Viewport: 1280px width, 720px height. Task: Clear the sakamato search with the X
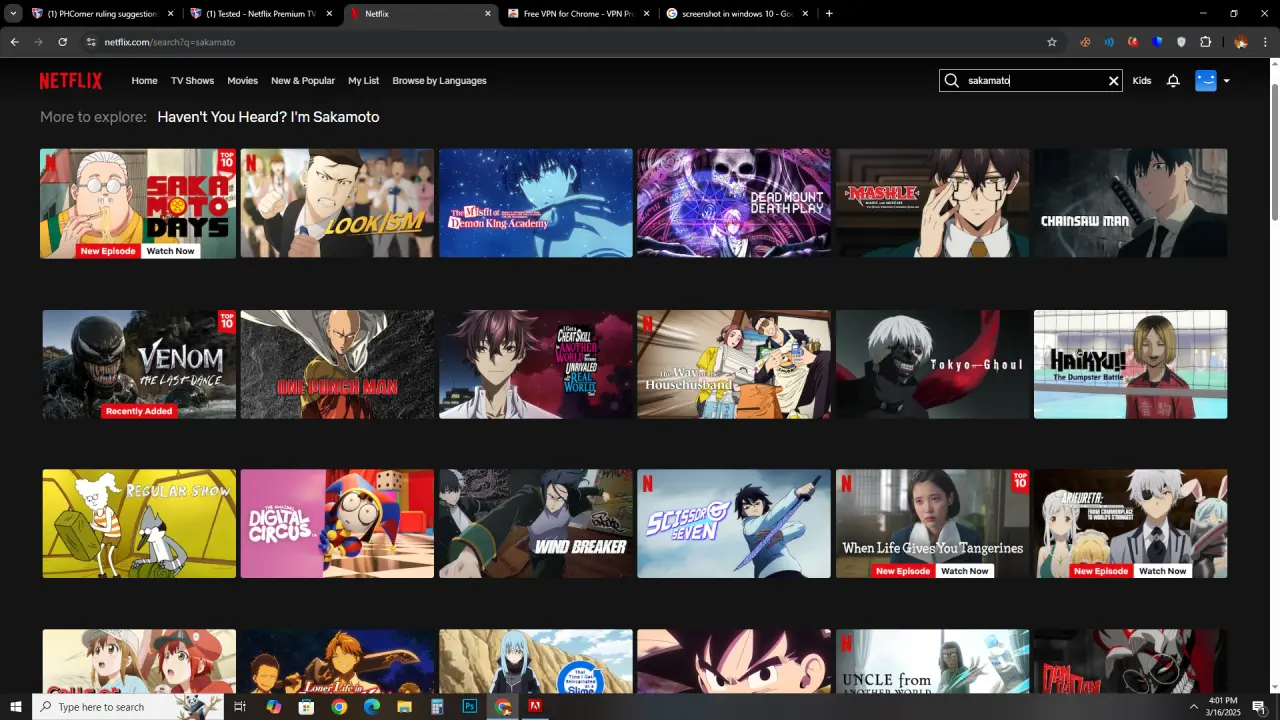pos(1113,81)
